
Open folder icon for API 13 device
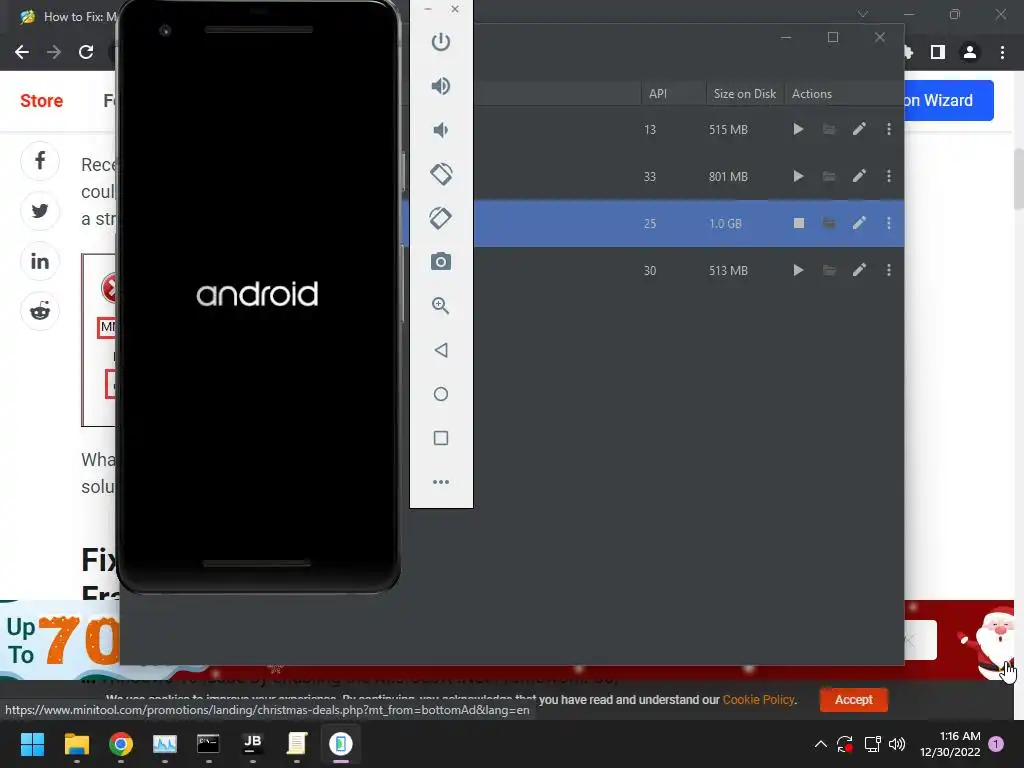coord(829,129)
